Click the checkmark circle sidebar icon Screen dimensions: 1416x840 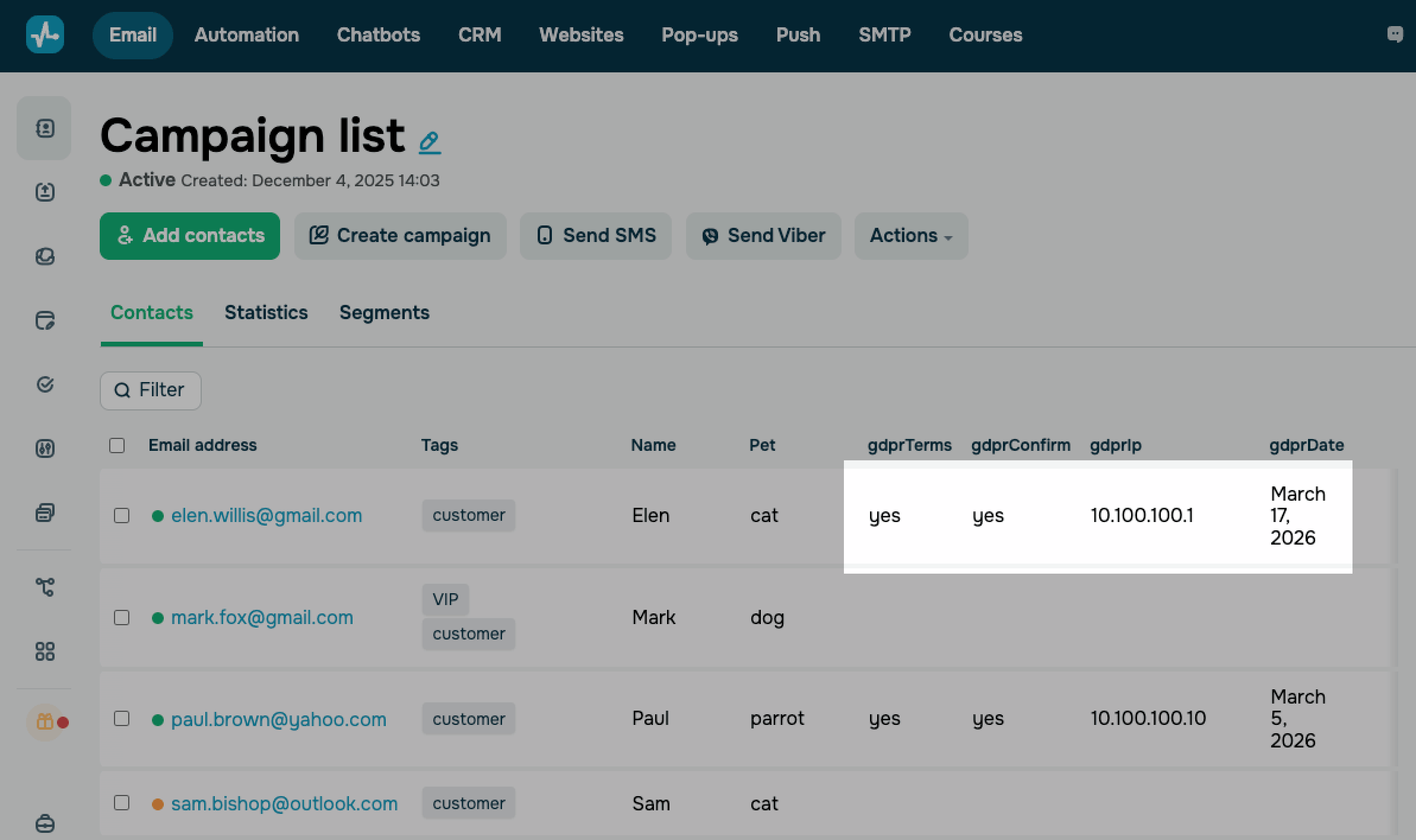pos(45,384)
